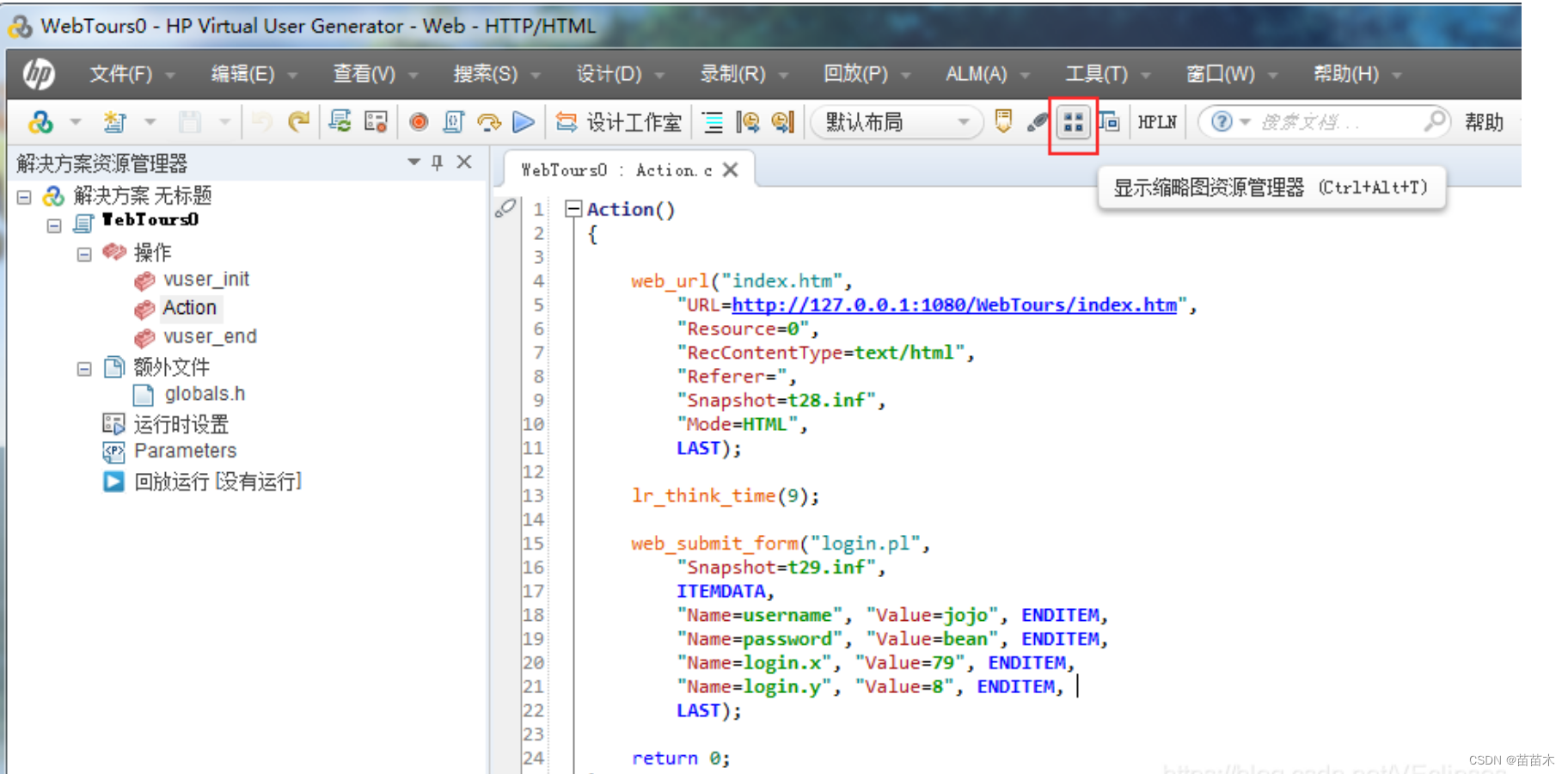Click the new script icon
1568x774 pixels.
114,122
